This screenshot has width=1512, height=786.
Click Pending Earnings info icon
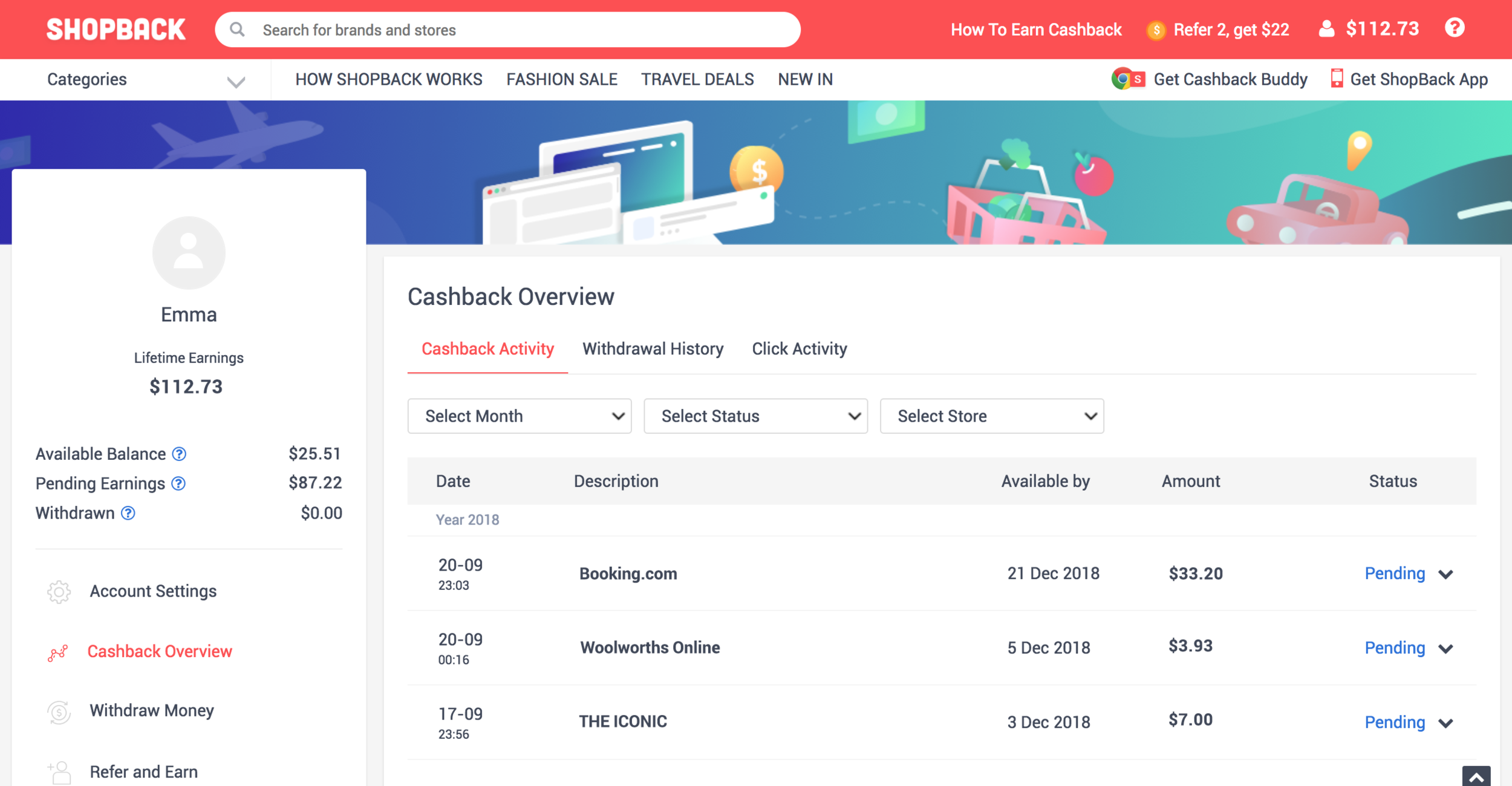[178, 483]
